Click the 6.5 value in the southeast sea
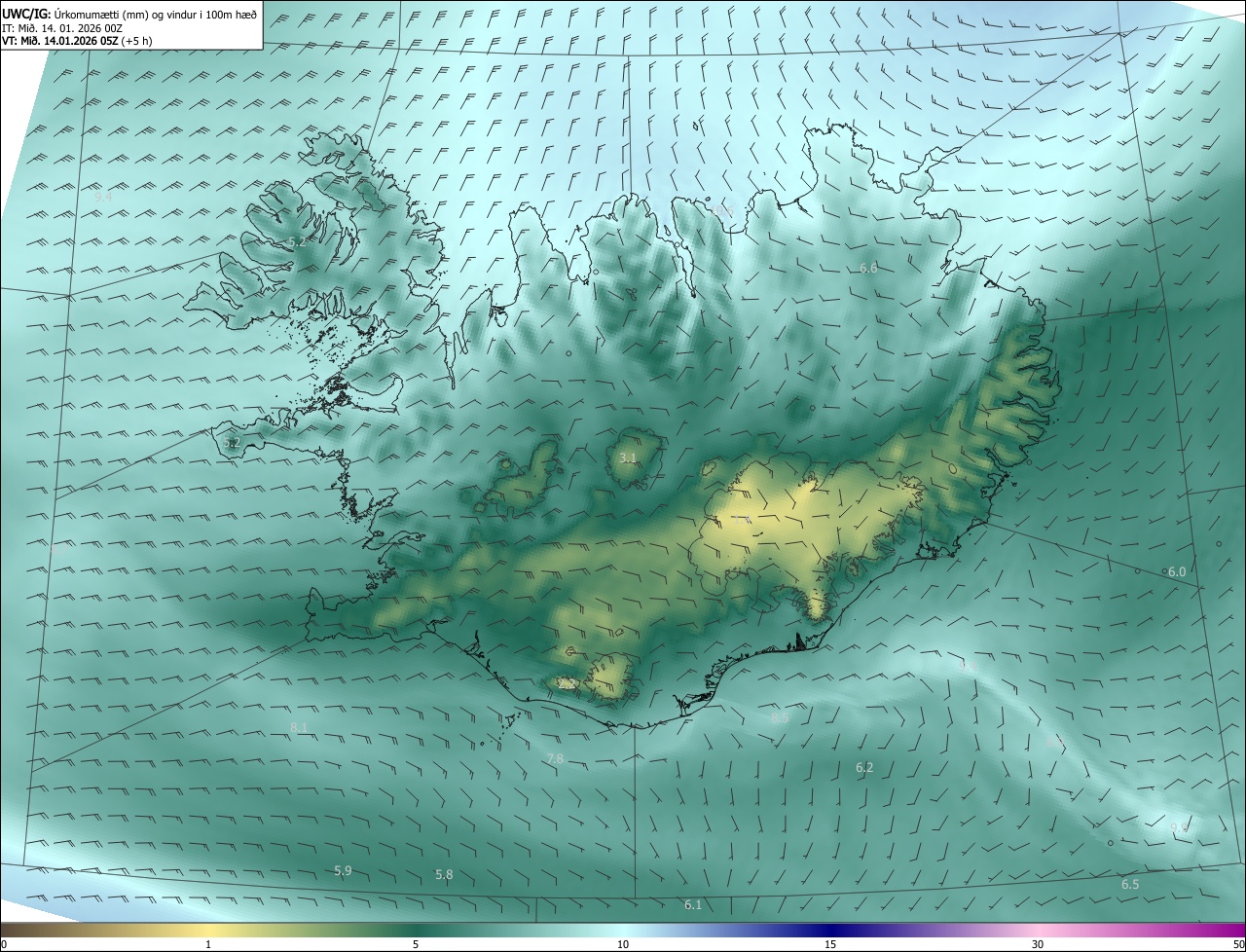The height and width of the screenshot is (952, 1246). (x=1130, y=885)
